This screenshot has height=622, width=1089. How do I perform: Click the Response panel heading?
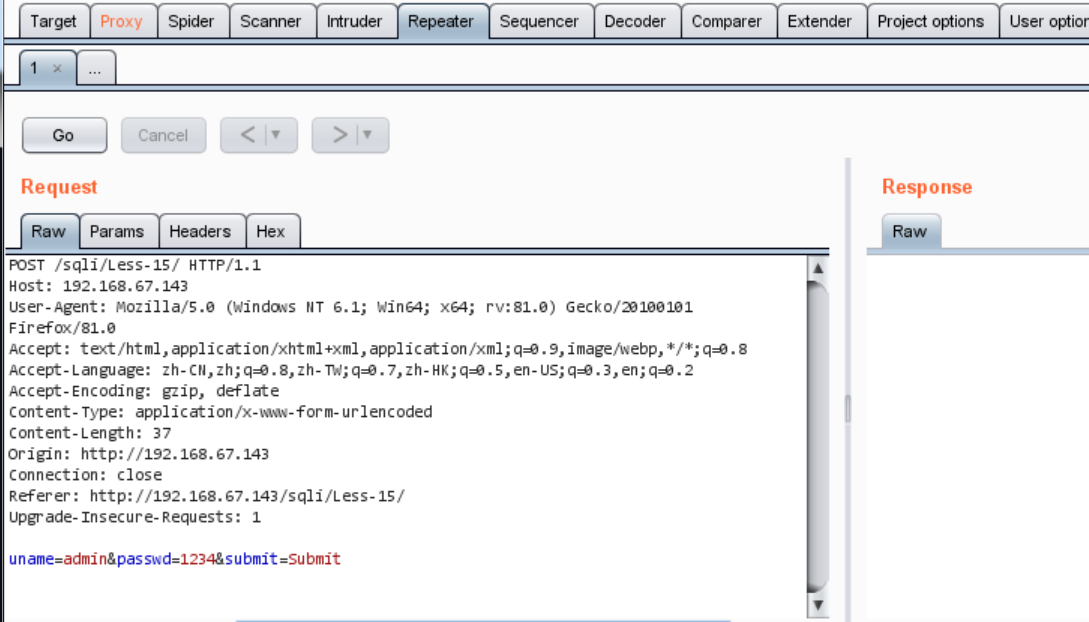click(x=927, y=187)
